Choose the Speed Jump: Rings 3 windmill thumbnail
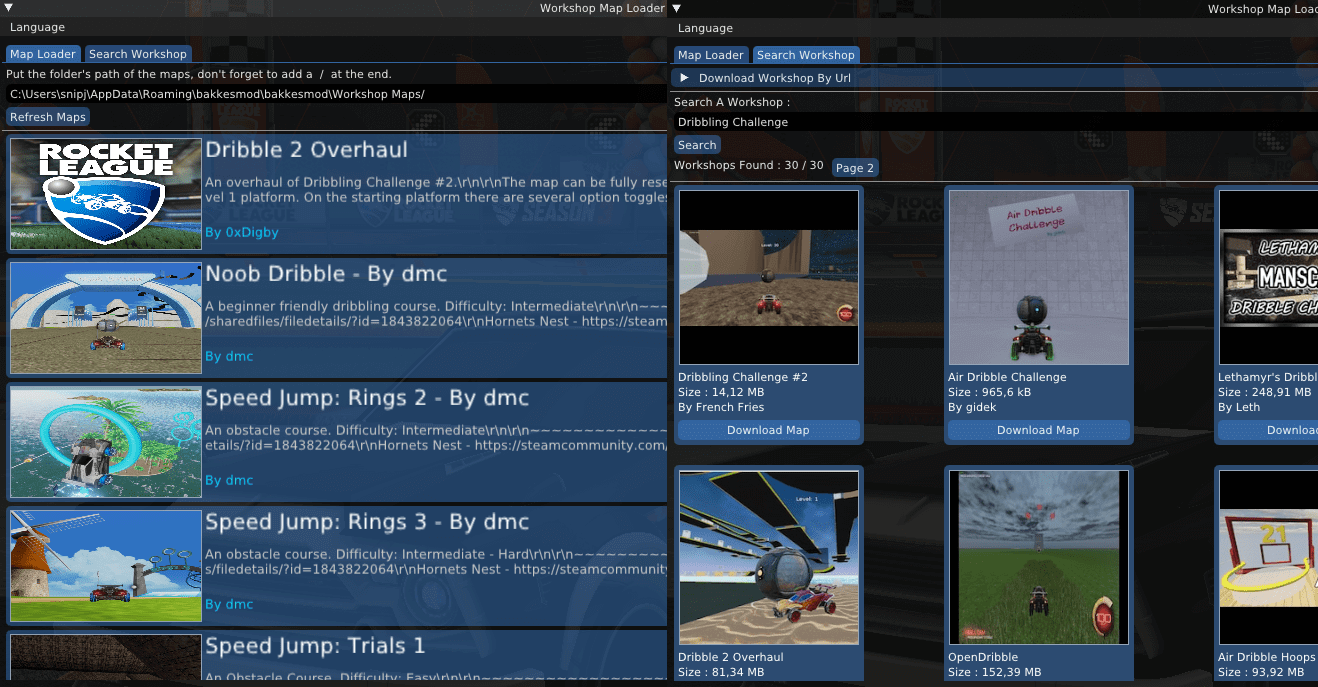 click(106, 566)
